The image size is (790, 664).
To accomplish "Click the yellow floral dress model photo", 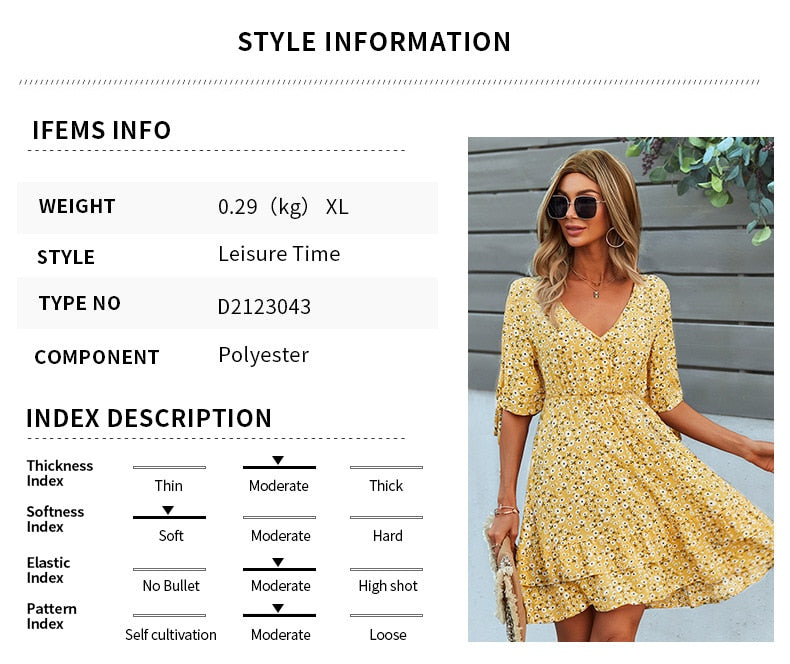I will tap(621, 389).
